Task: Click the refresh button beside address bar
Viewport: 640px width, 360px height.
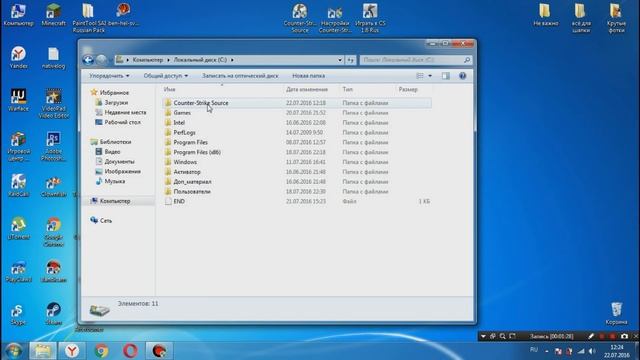Action: click(x=351, y=60)
